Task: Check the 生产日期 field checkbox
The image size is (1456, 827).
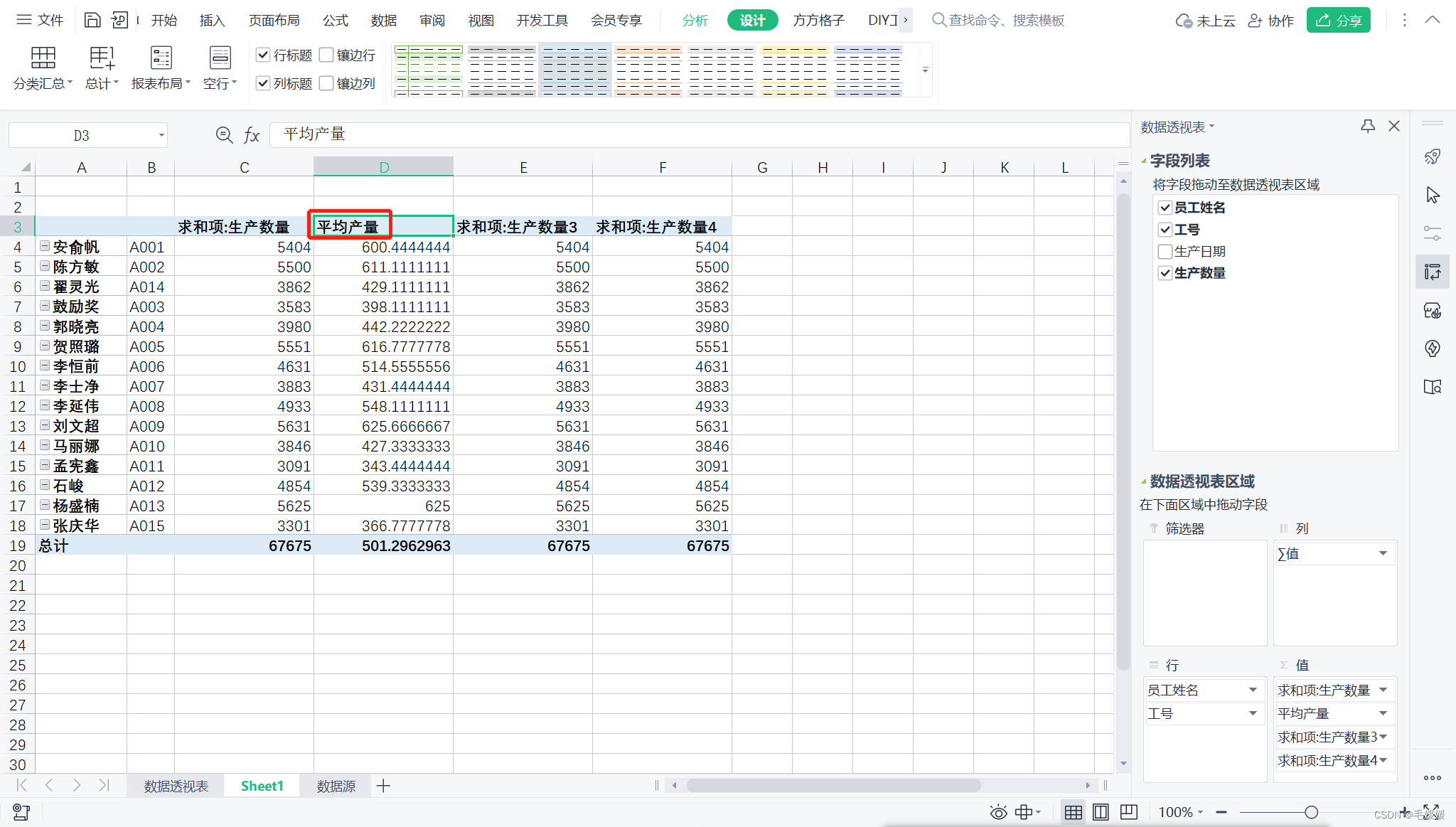Action: [x=1165, y=251]
